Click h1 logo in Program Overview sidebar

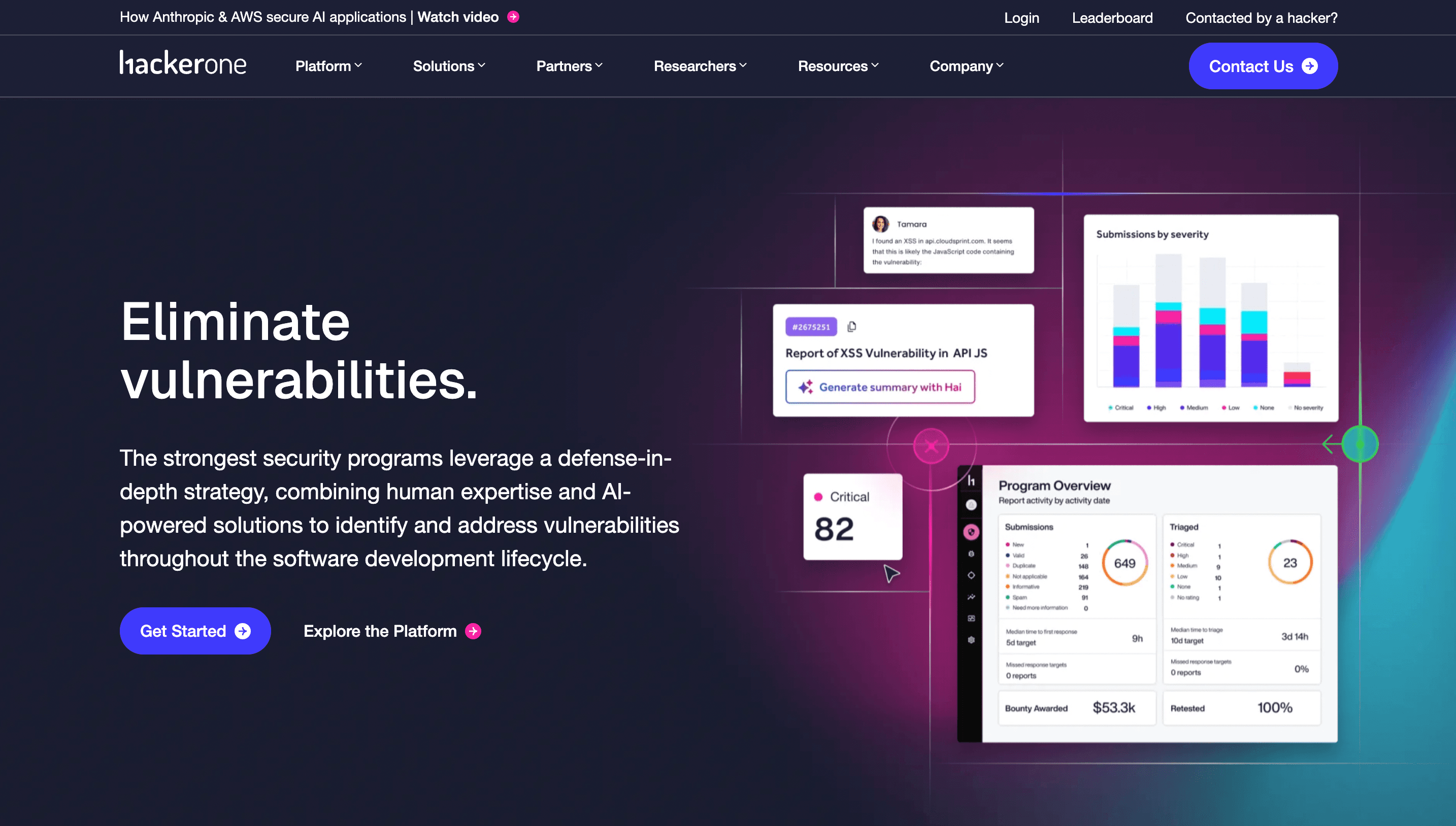[971, 480]
